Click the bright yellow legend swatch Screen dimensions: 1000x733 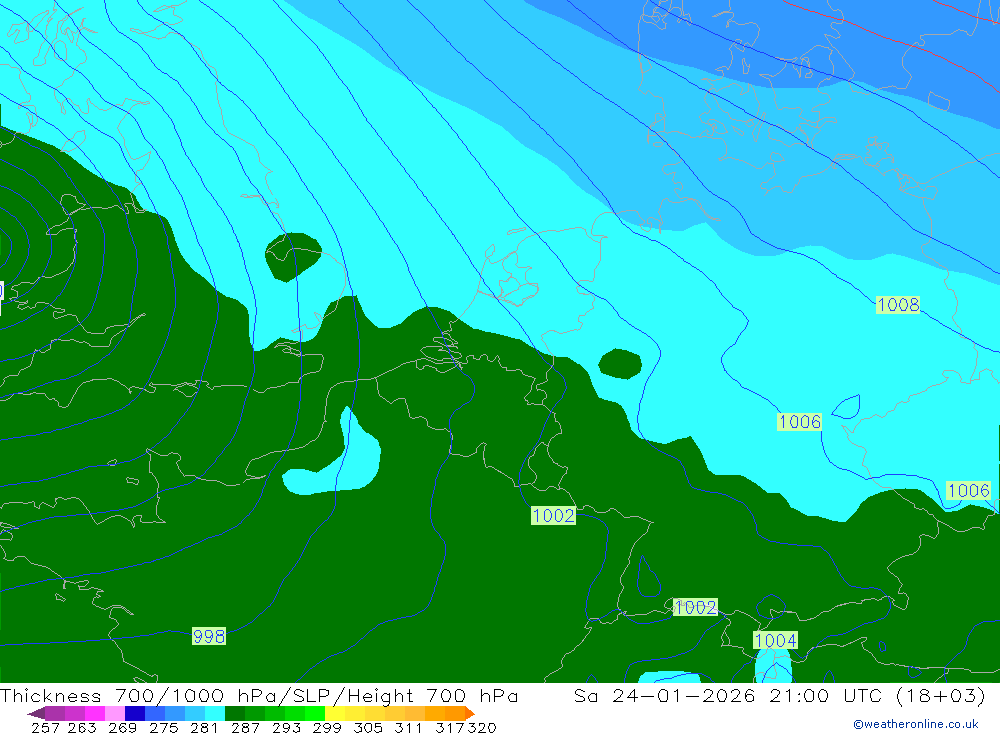pyautogui.click(x=335, y=713)
